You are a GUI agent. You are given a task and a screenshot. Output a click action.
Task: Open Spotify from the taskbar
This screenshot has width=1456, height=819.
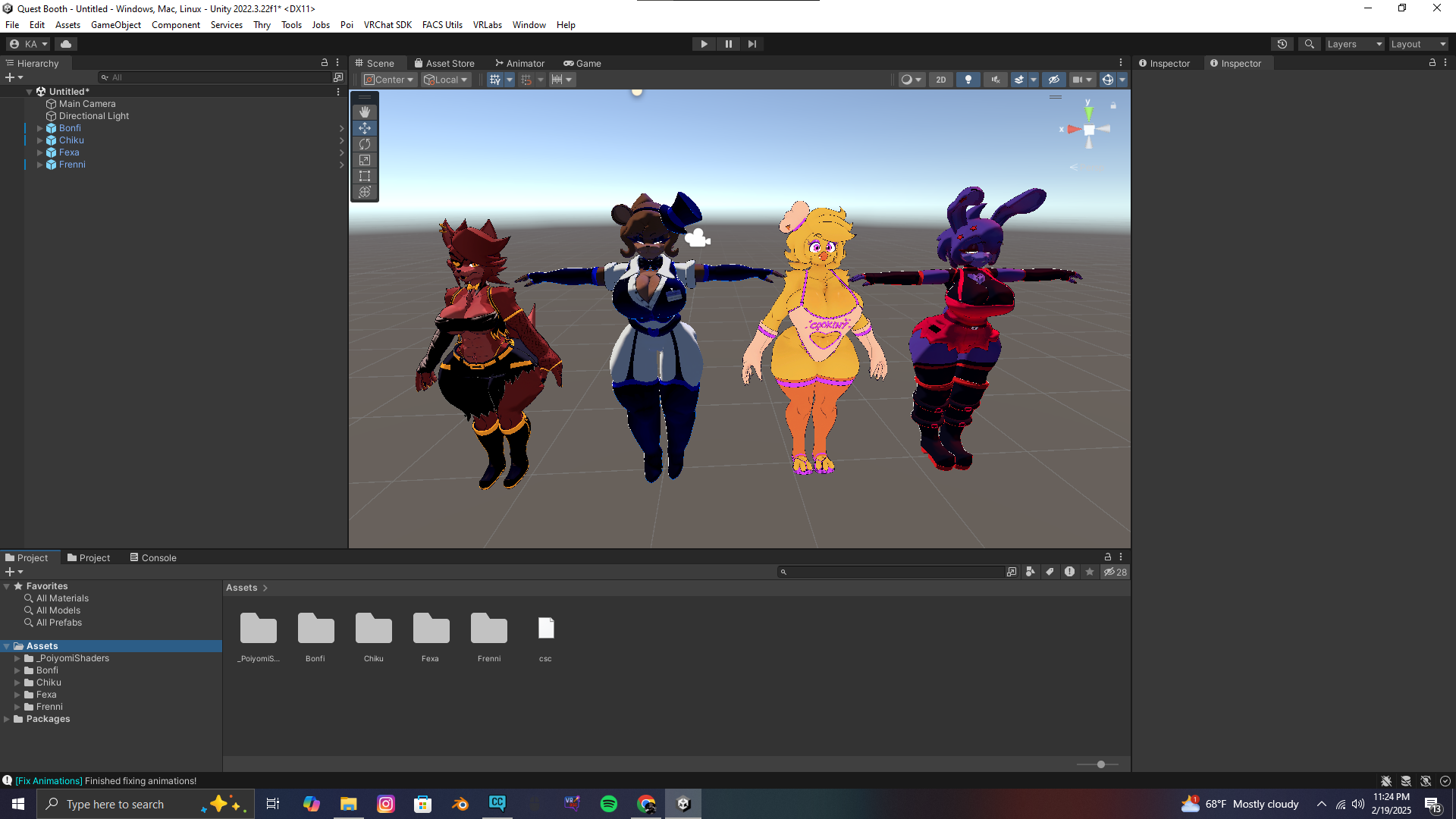click(x=609, y=804)
